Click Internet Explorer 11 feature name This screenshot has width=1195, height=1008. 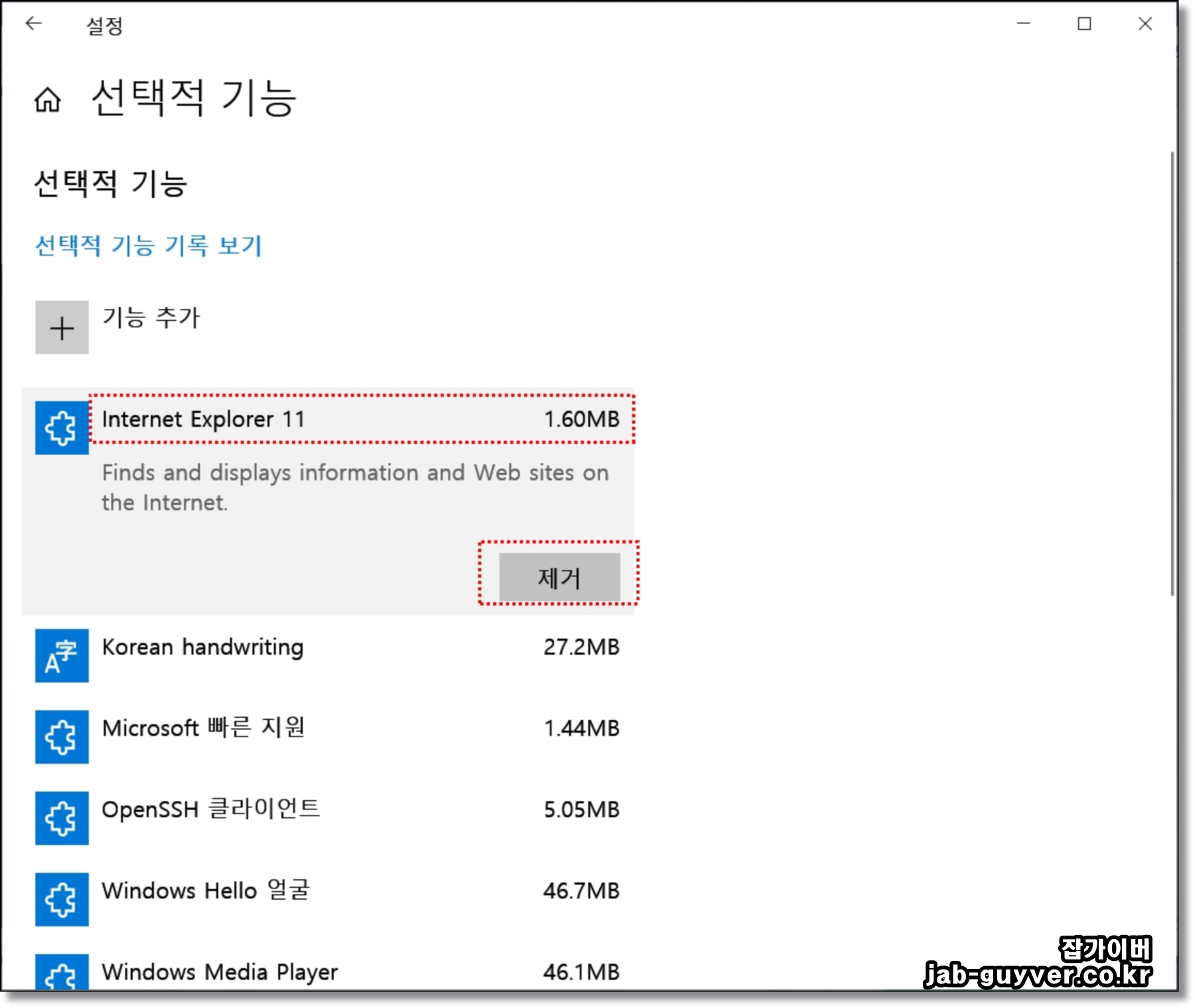tap(204, 419)
